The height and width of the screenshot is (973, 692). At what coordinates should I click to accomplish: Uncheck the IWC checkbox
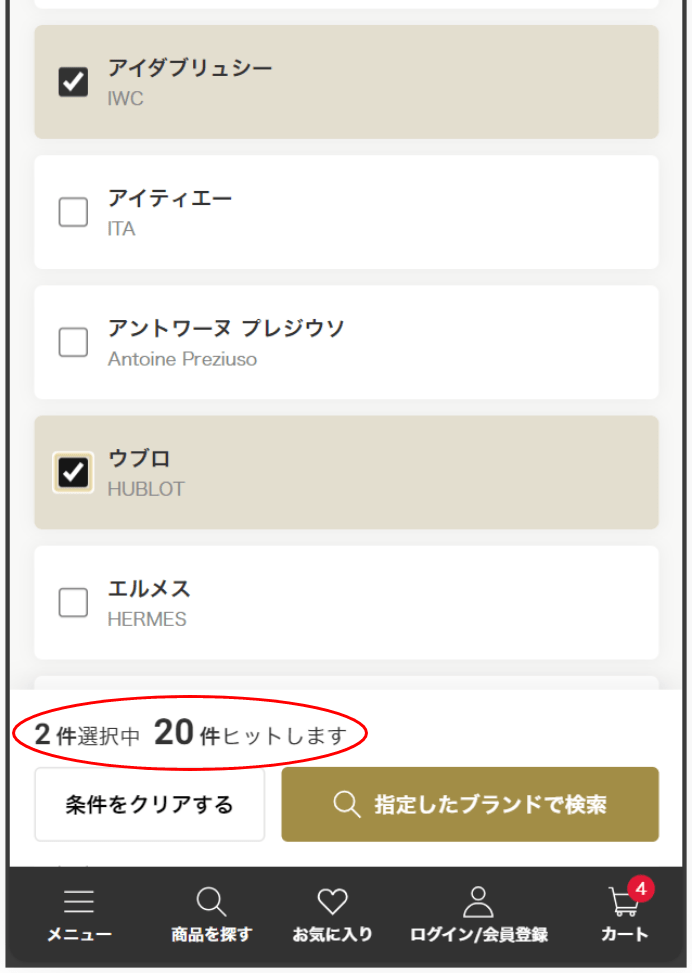(73, 82)
